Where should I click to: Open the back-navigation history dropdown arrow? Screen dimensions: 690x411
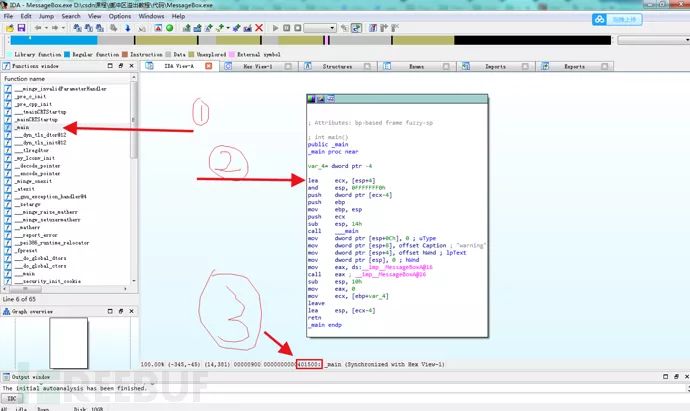46,28
